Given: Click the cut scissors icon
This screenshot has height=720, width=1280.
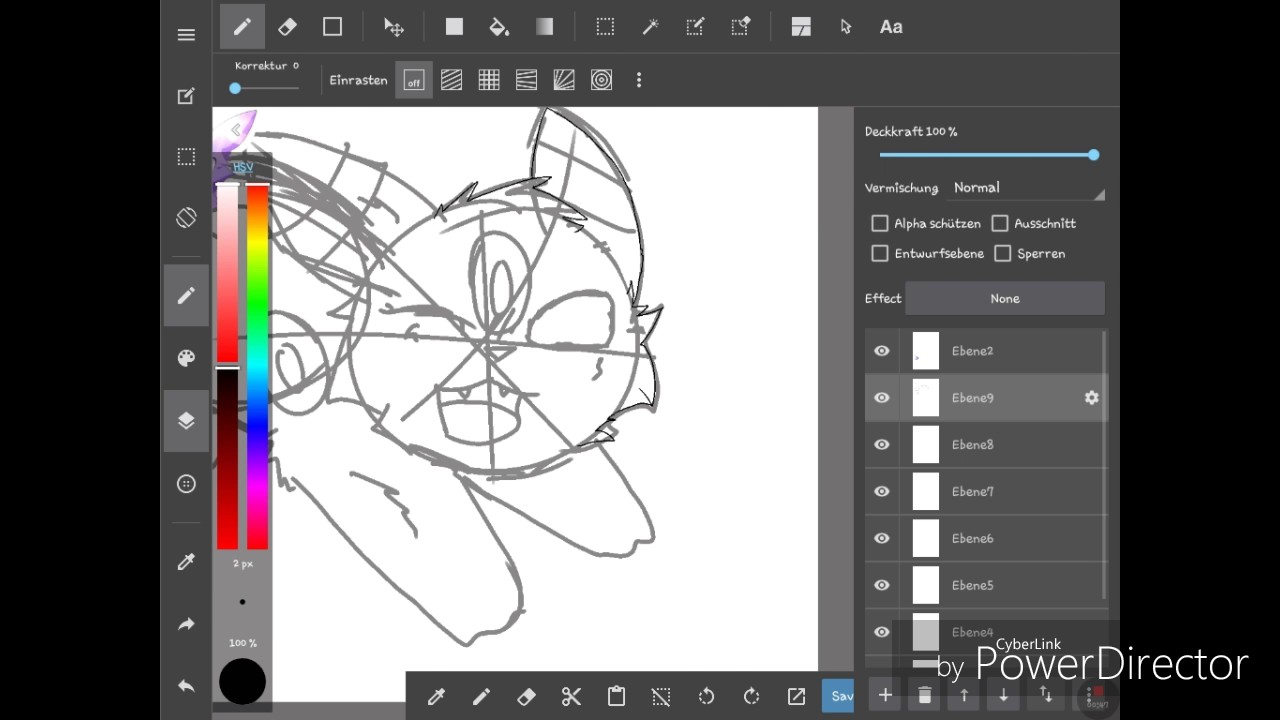Looking at the screenshot, I should (571, 697).
